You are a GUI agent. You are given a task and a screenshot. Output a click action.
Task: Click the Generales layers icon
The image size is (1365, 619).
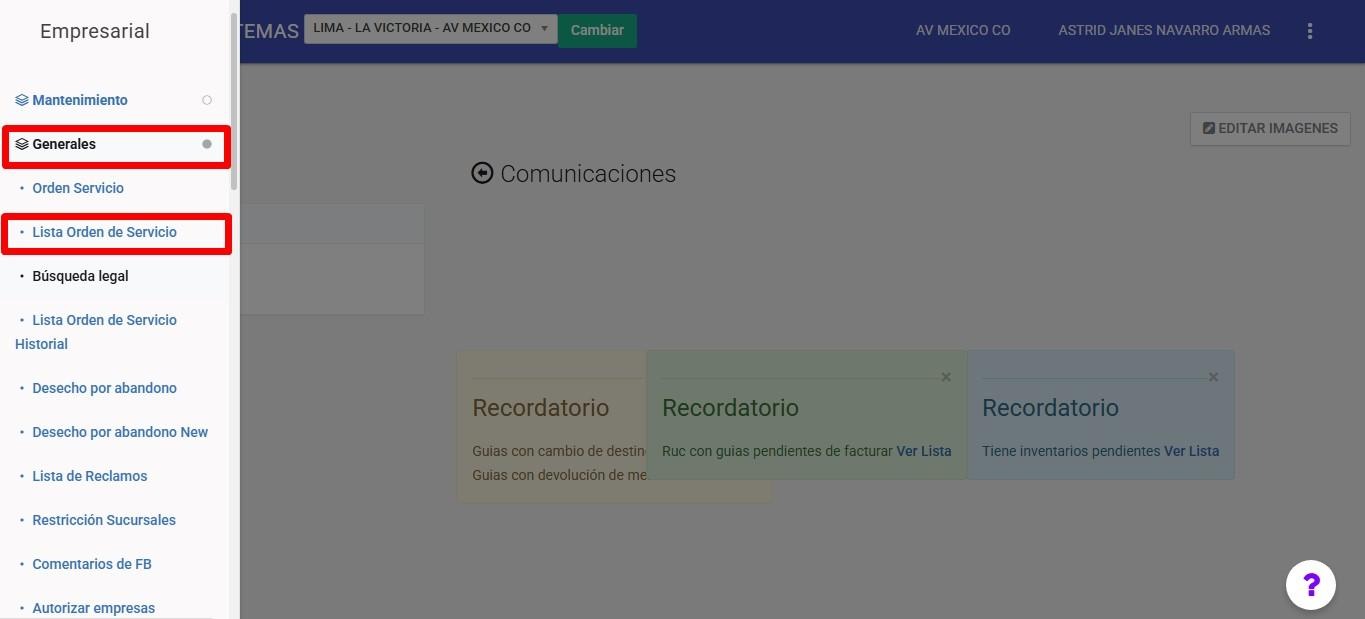(x=22, y=144)
